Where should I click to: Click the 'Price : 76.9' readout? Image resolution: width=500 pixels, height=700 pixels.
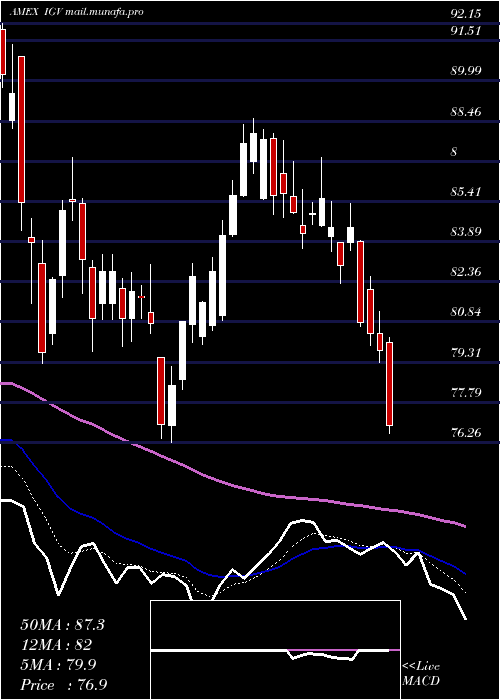tap(63, 685)
